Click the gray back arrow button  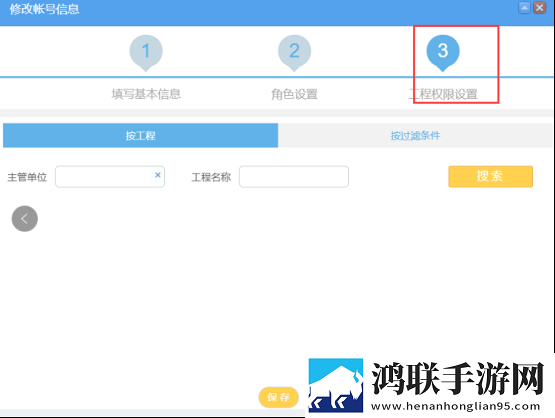pos(25,219)
